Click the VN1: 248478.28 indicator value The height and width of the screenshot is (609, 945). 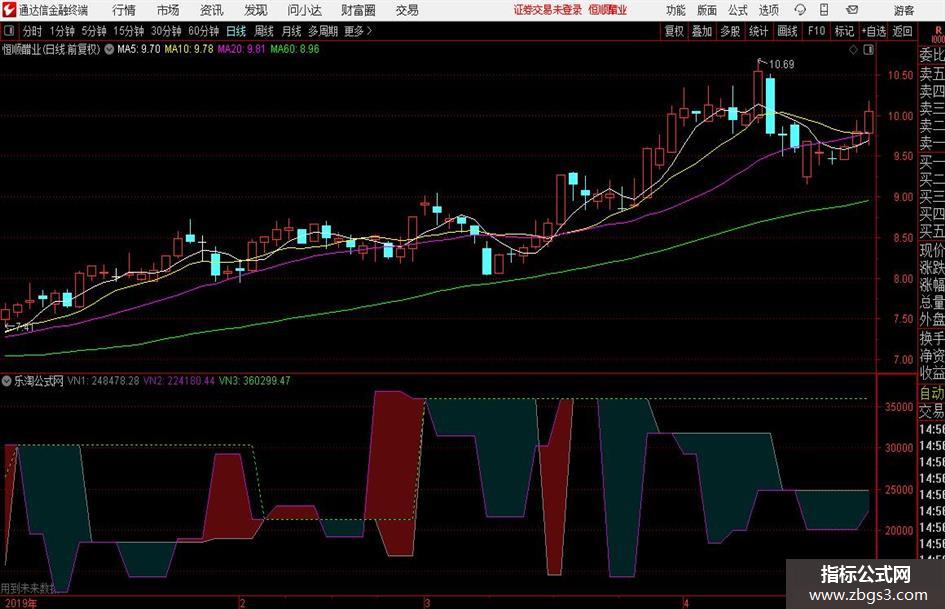click(x=103, y=381)
